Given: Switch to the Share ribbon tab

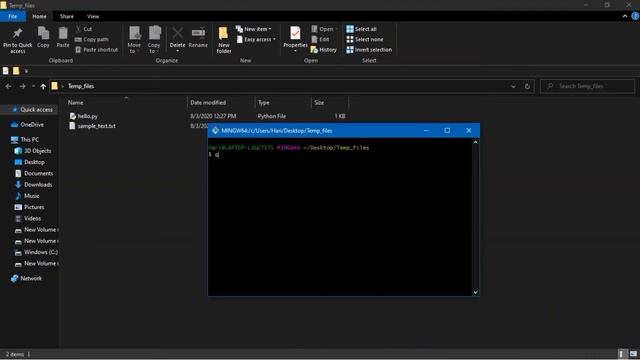Looking at the screenshot, I should pyautogui.click(x=67, y=16).
